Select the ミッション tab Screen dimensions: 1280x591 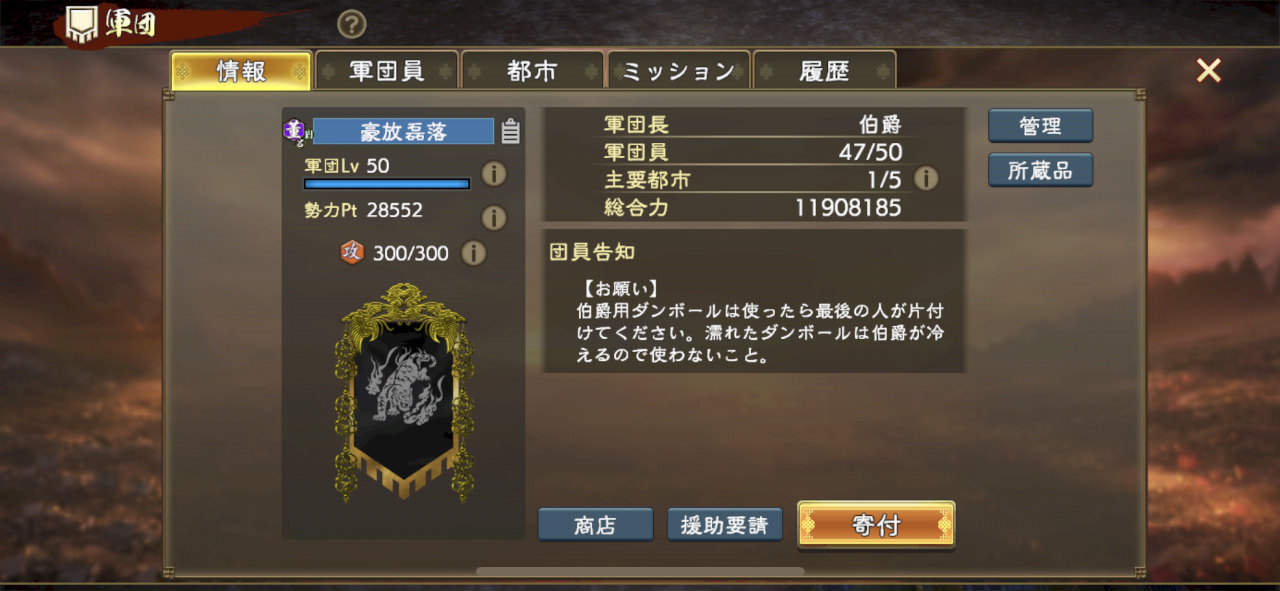(678, 71)
